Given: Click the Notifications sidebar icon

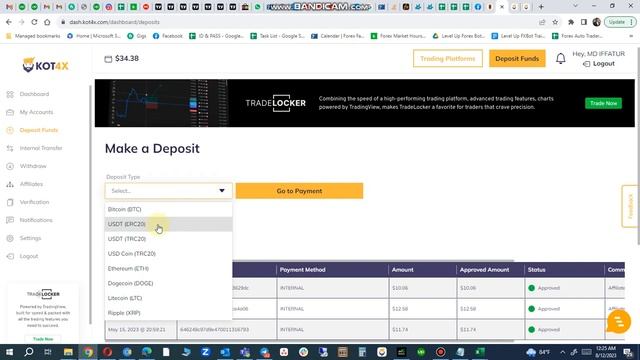Looking at the screenshot, I should 10,220.
